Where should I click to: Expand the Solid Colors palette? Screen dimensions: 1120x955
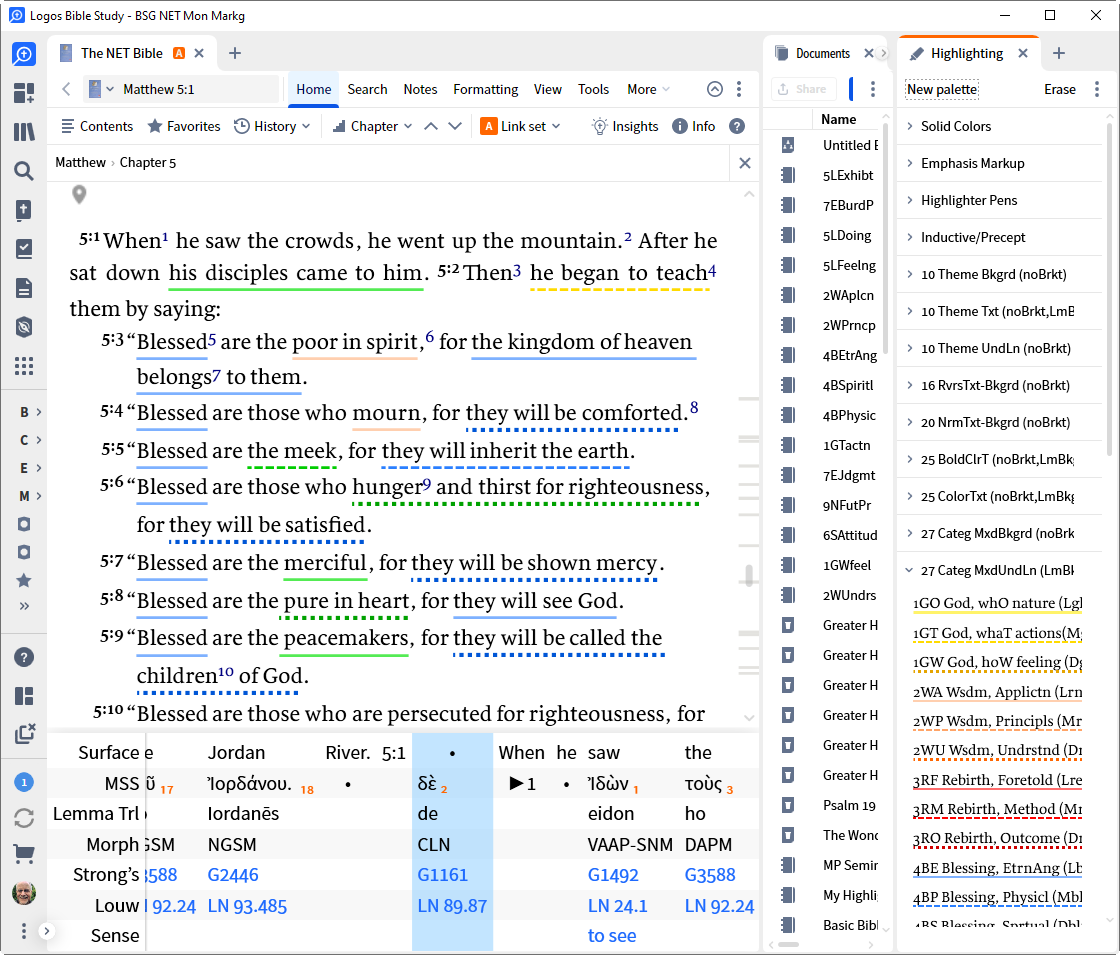[x=956, y=126]
